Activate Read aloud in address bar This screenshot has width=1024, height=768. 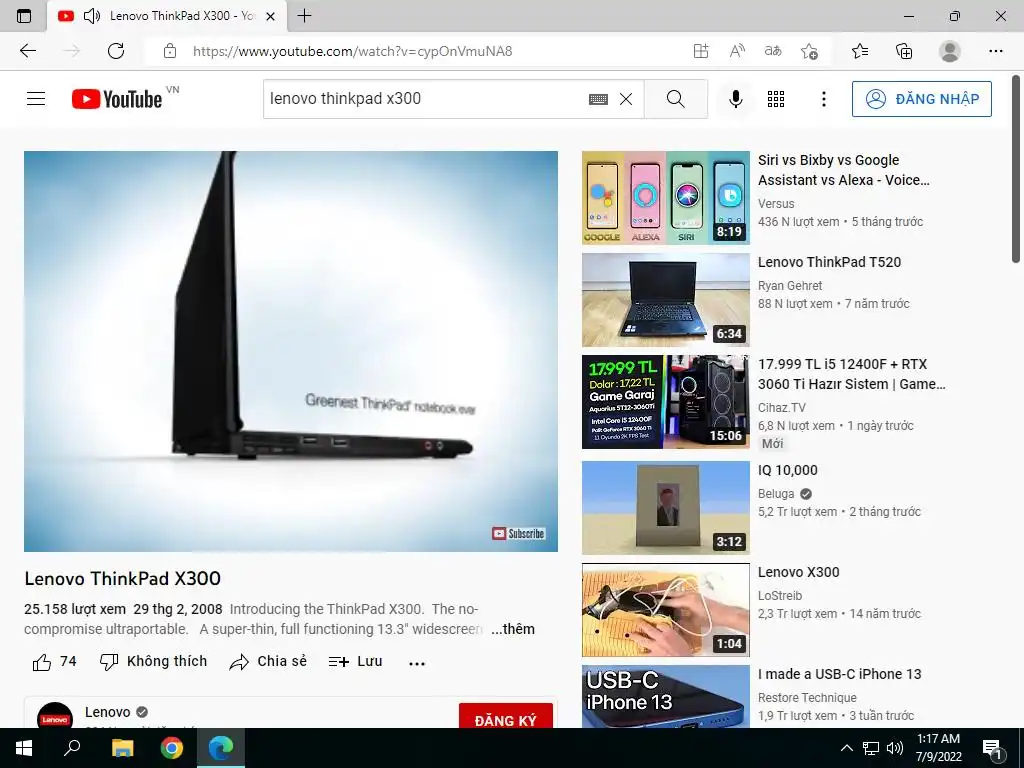(737, 51)
